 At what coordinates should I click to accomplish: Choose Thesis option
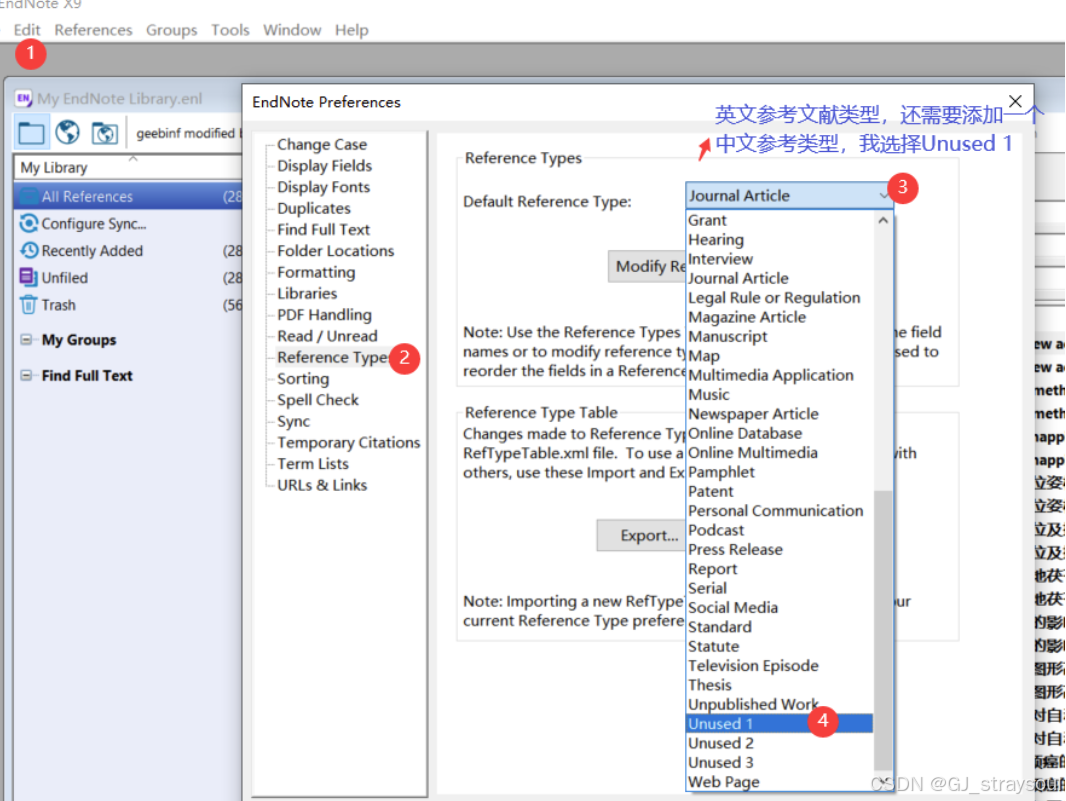coord(780,685)
